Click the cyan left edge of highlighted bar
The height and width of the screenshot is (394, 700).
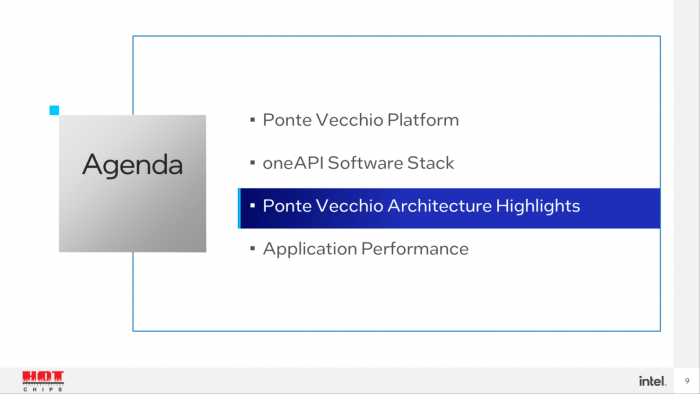click(x=239, y=208)
